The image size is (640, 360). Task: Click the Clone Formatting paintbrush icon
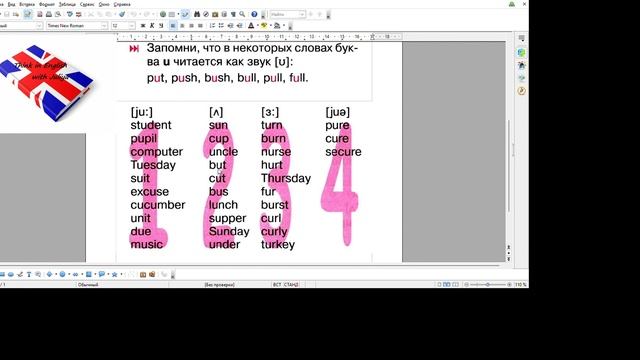122,14
